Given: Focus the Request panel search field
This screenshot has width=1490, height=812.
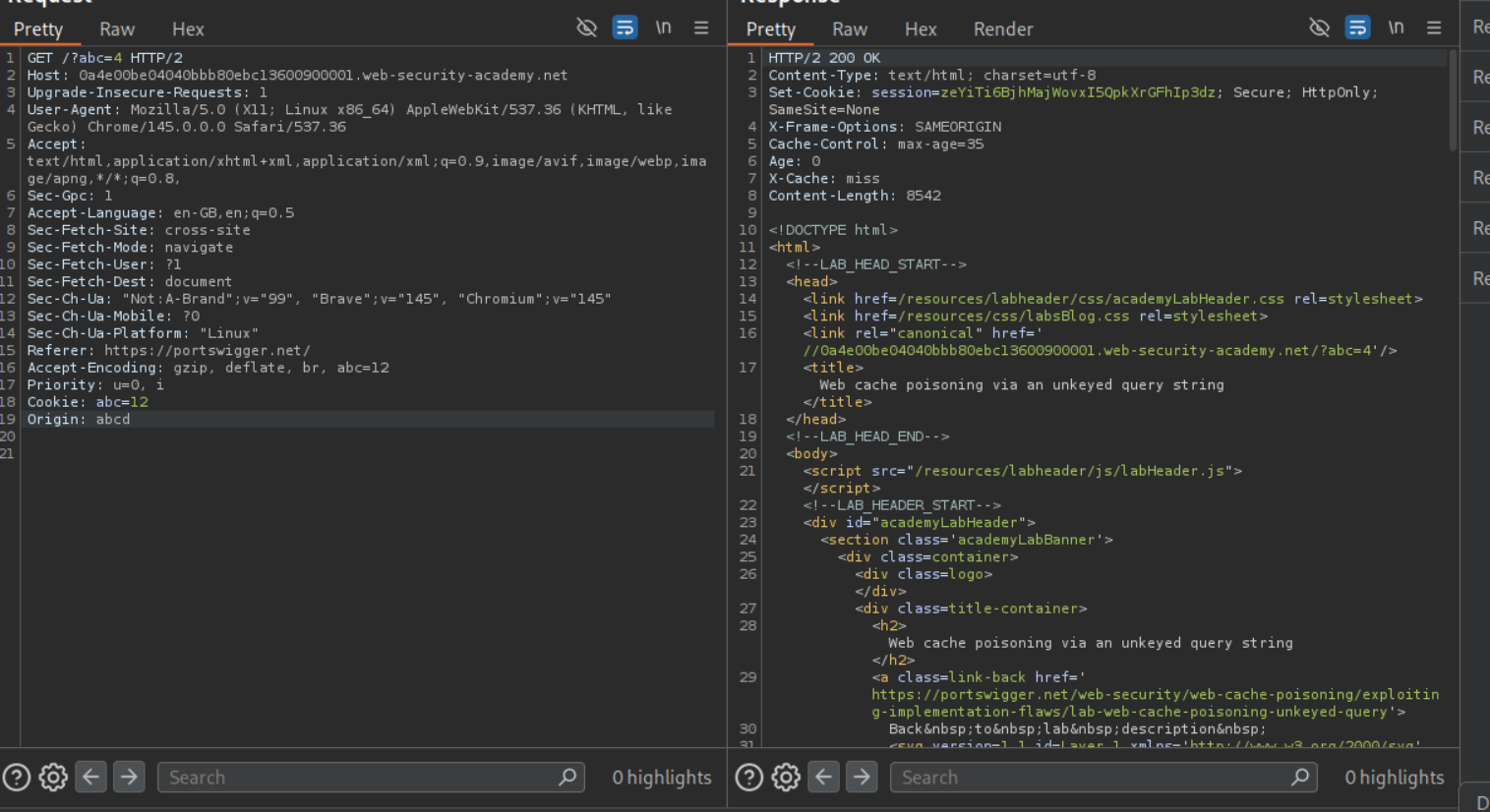Looking at the screenshot, I should 359,778.
